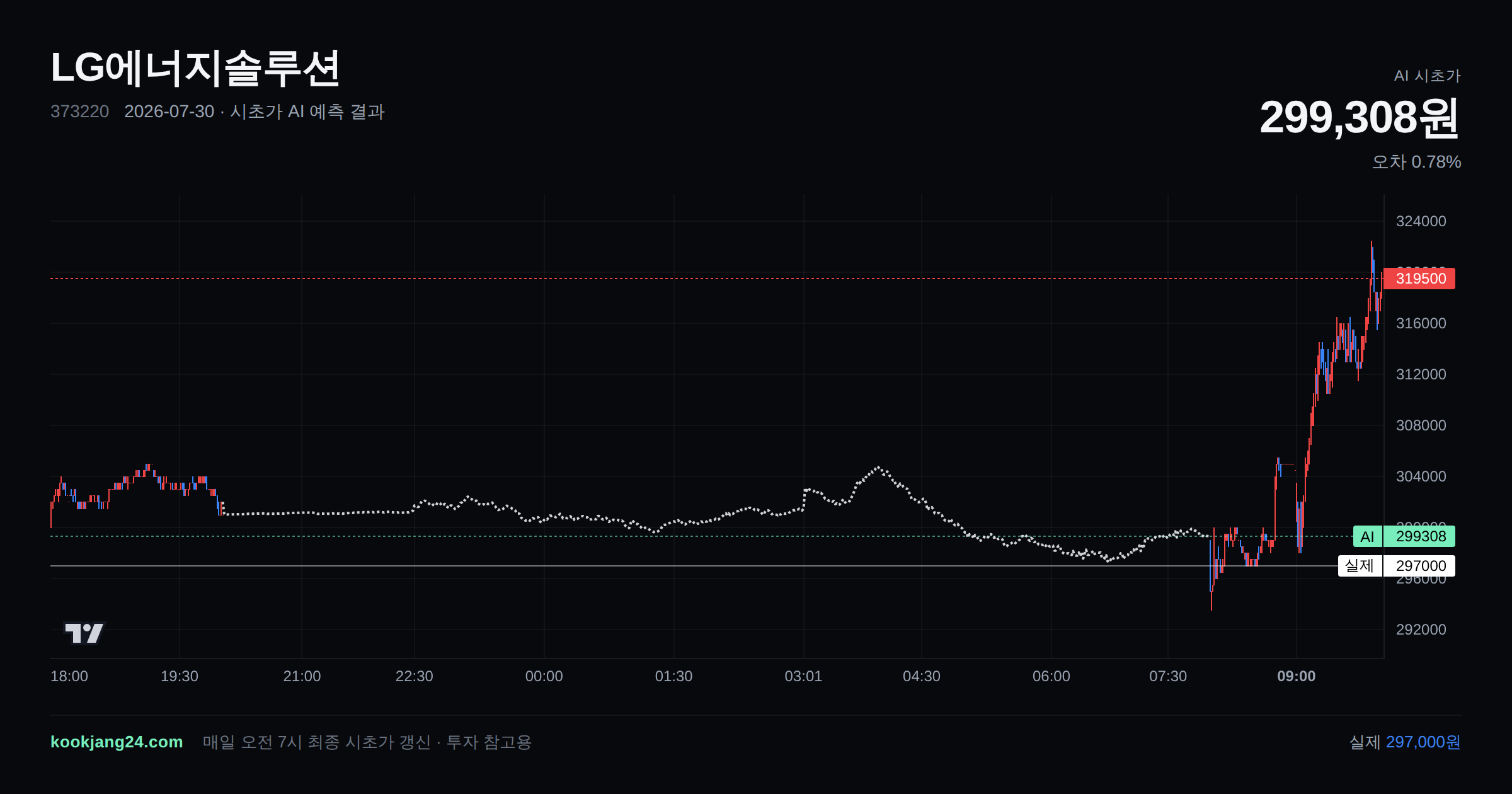The height and width of the screenshot is (794, 1512).
Task: Click the 308000 price axis label
Action: pos(1421,425)
